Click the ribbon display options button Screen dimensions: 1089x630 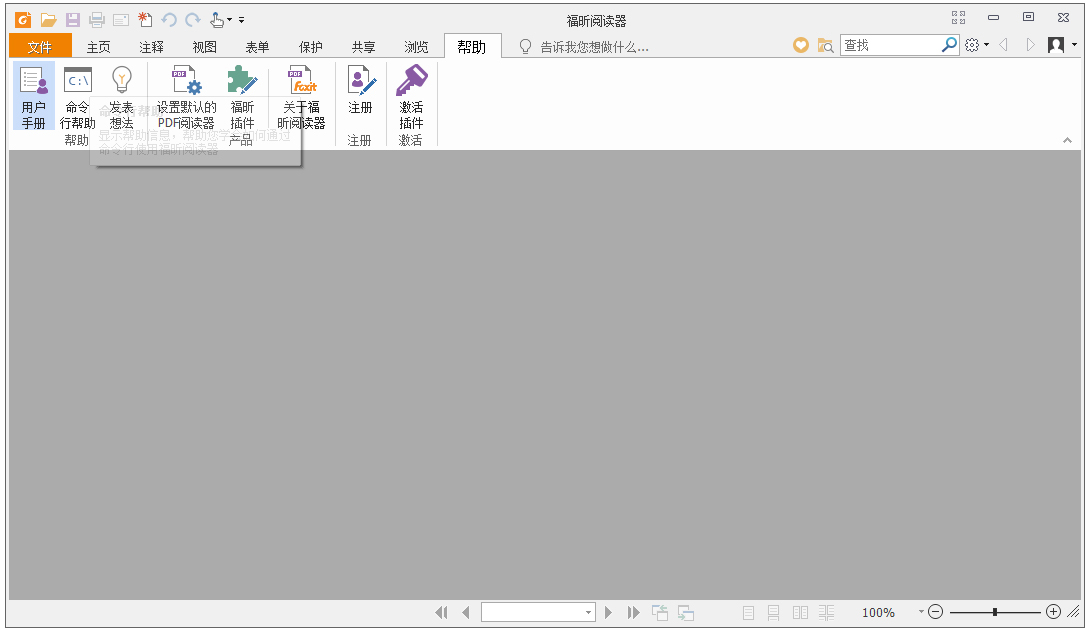click(958, 17)
